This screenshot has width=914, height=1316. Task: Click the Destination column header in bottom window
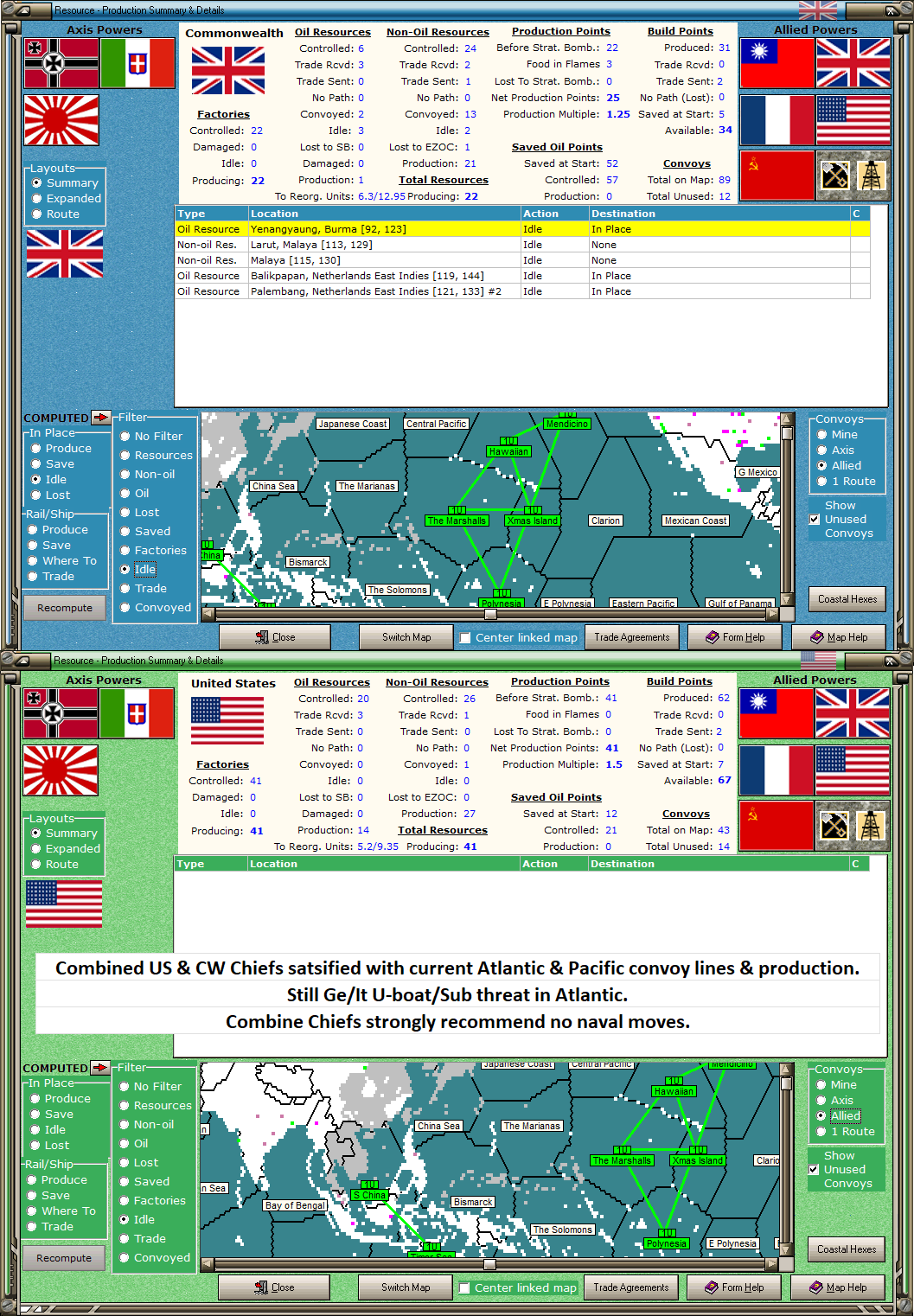coord(719,864)
